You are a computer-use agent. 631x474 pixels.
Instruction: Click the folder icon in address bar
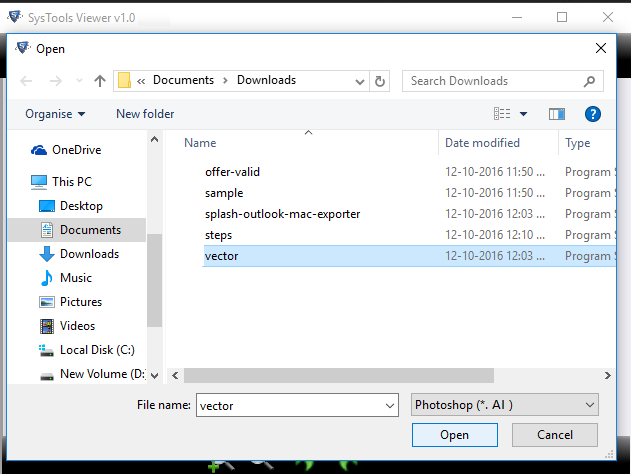click(x=124, y=80)
